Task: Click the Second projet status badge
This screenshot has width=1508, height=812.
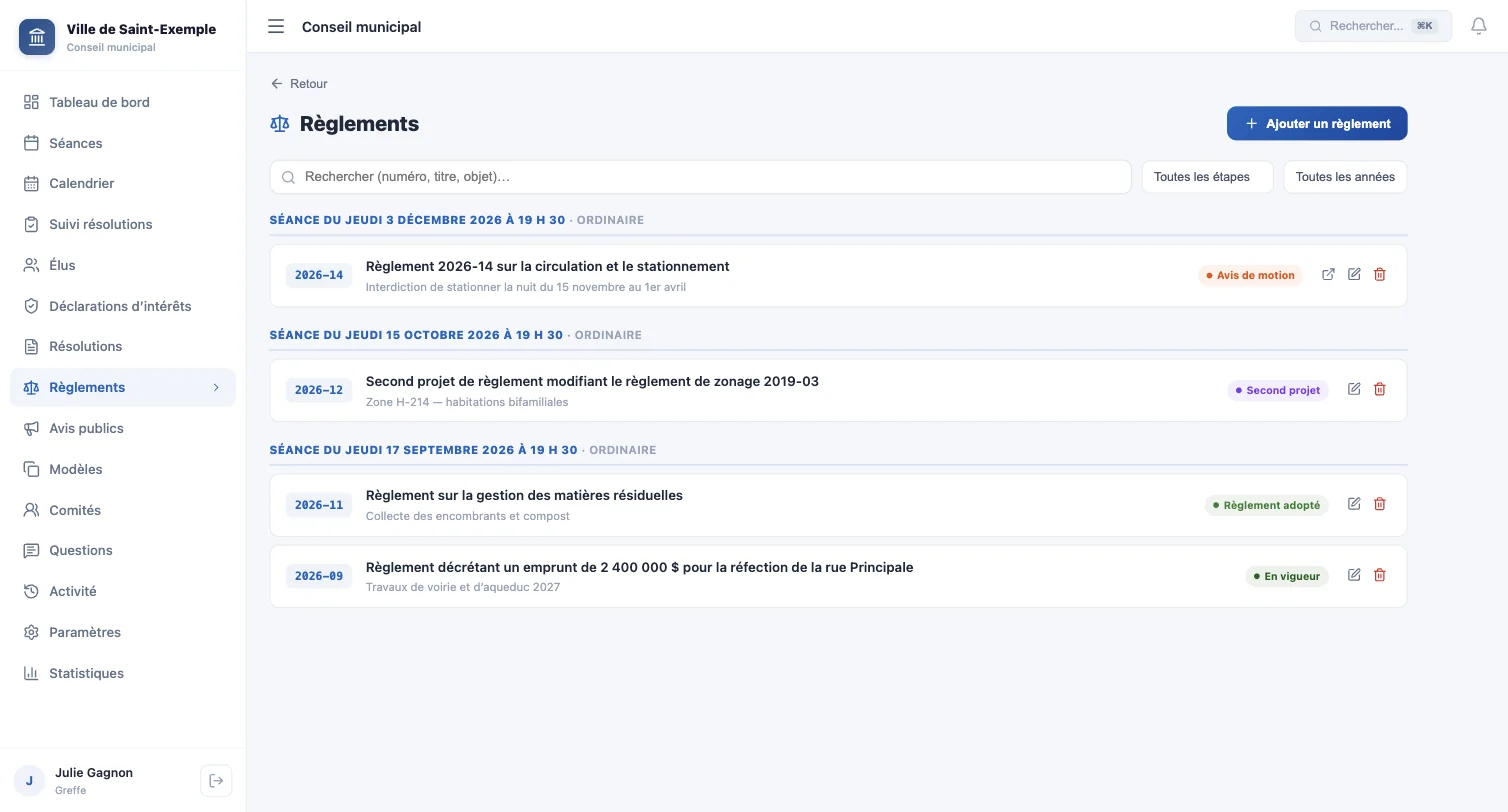Action: click(x=1278, y=390)
